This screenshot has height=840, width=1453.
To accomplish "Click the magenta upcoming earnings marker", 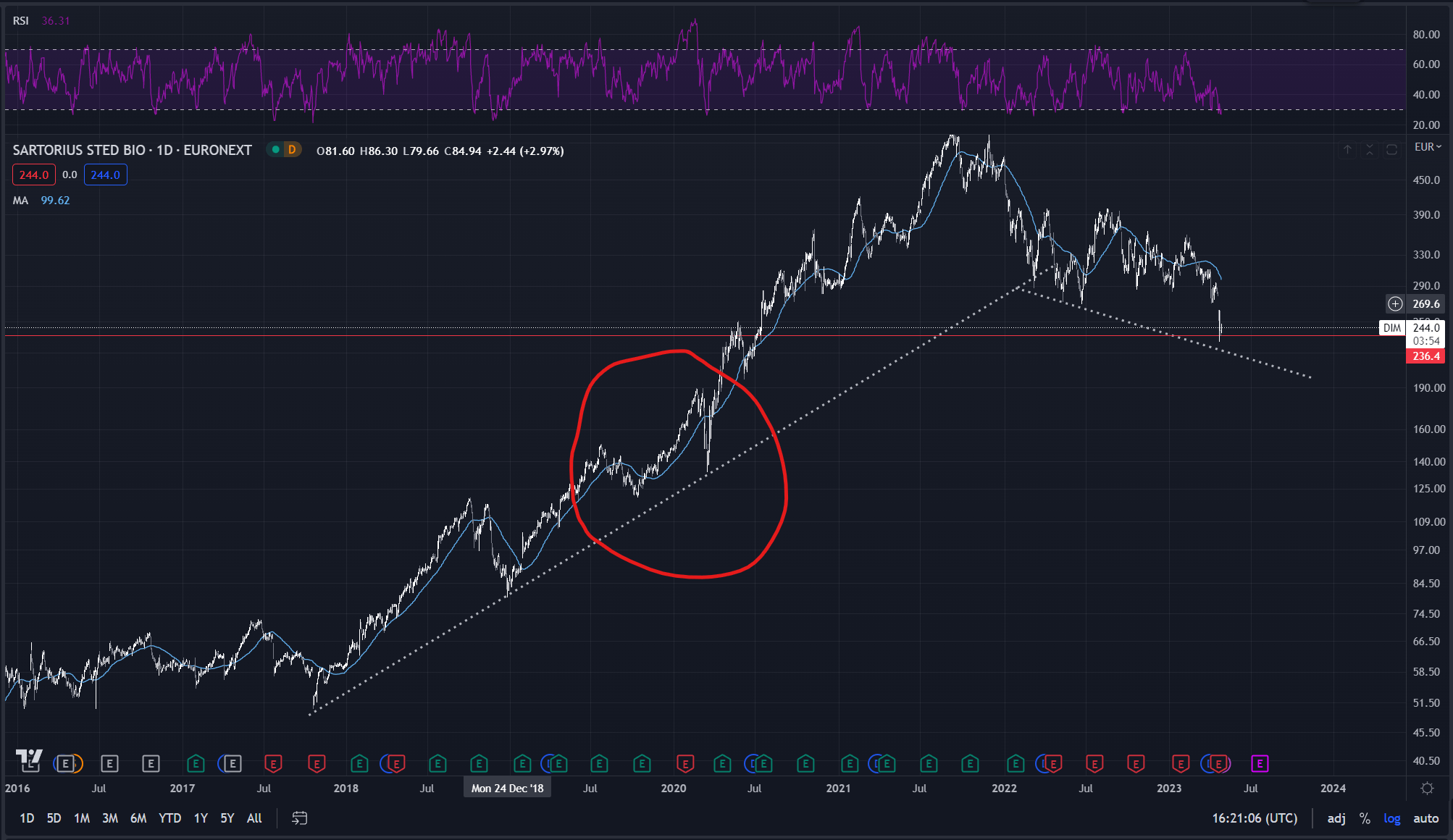I will (1260, 764).
